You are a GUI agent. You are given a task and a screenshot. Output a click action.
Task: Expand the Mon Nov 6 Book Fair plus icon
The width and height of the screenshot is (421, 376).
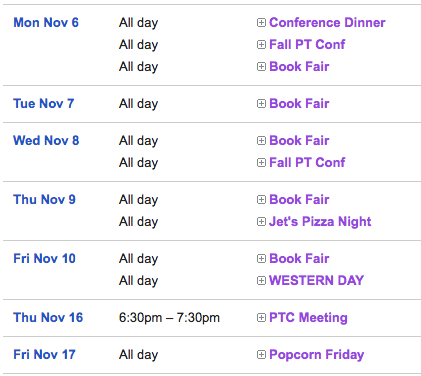pos(261,67)
